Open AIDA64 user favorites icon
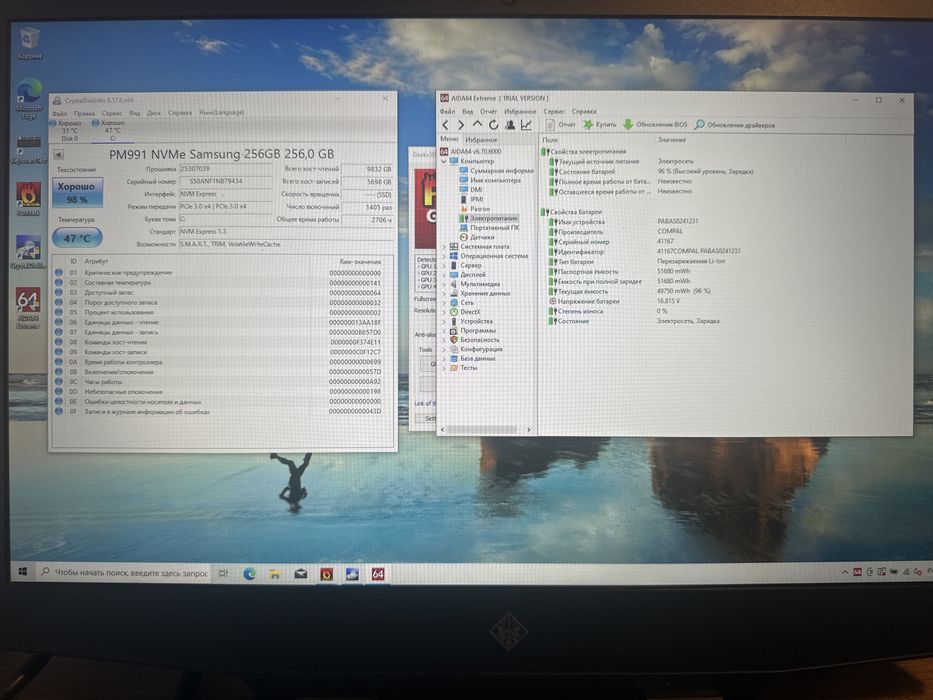 [x=510, y=125]
